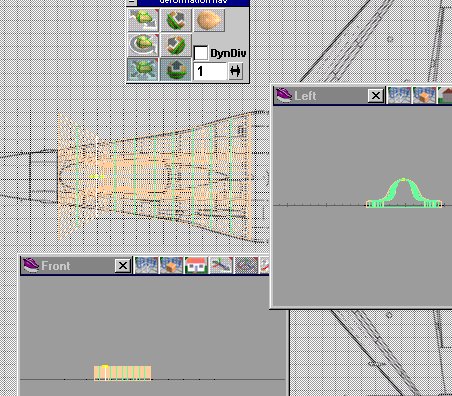Enable the DynDiv checkbox
The width and height of the screenshot is (452, 396).
point(201,53)
